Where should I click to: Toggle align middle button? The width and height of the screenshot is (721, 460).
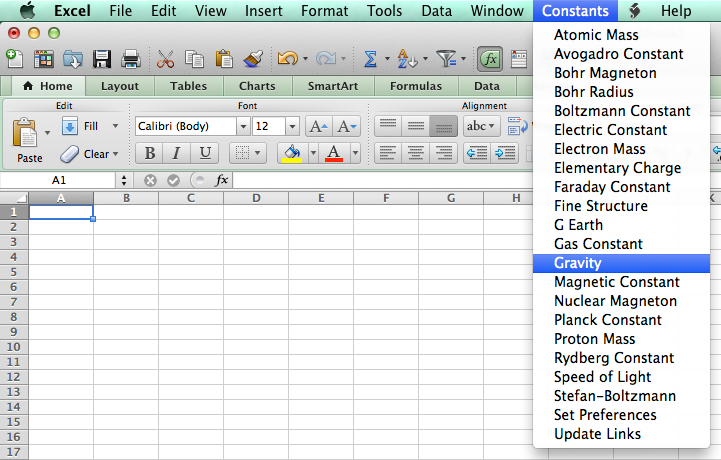point(416,126)
